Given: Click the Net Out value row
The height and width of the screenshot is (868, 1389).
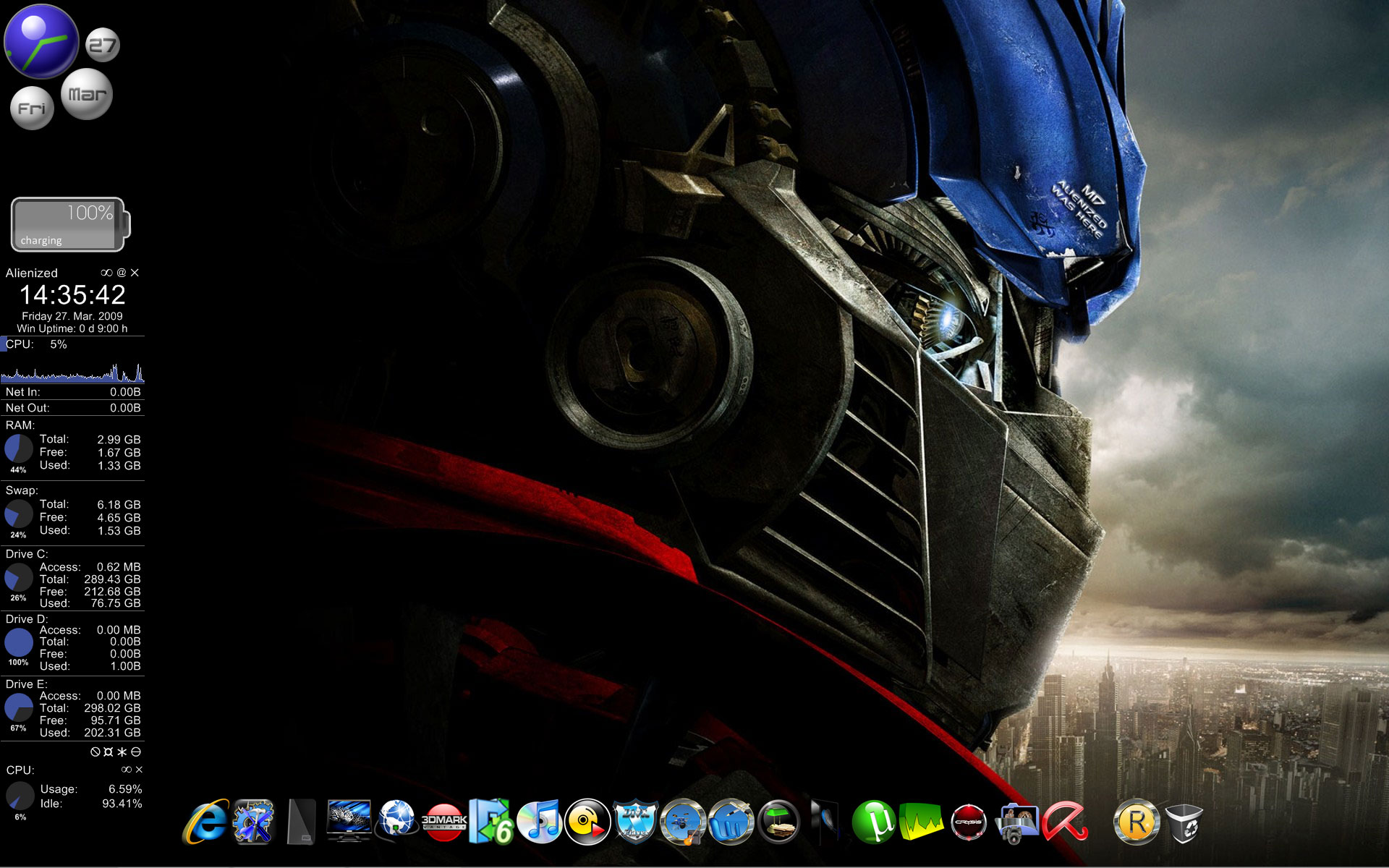Looking at the screenshot, I should [x=72, y=408].
